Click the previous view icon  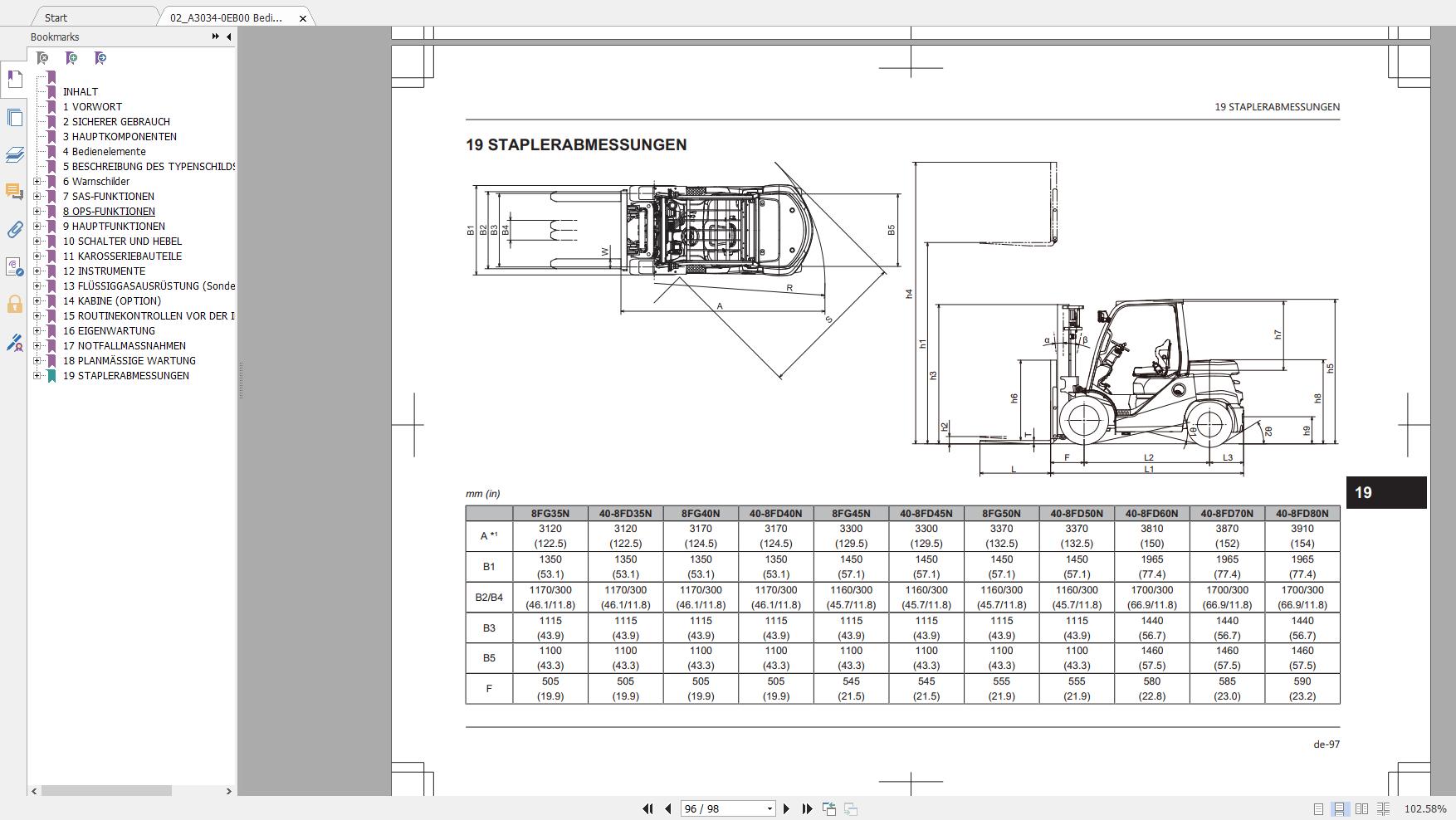point(828,808)
